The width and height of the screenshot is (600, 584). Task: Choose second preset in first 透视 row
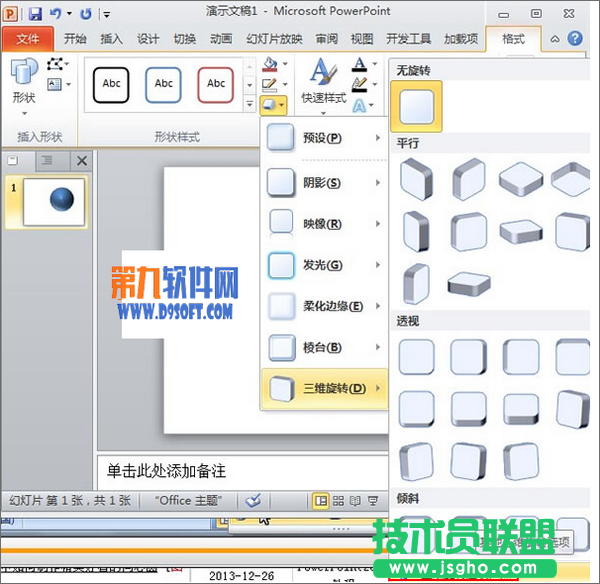pyautogui.click(x=469, y=357)
